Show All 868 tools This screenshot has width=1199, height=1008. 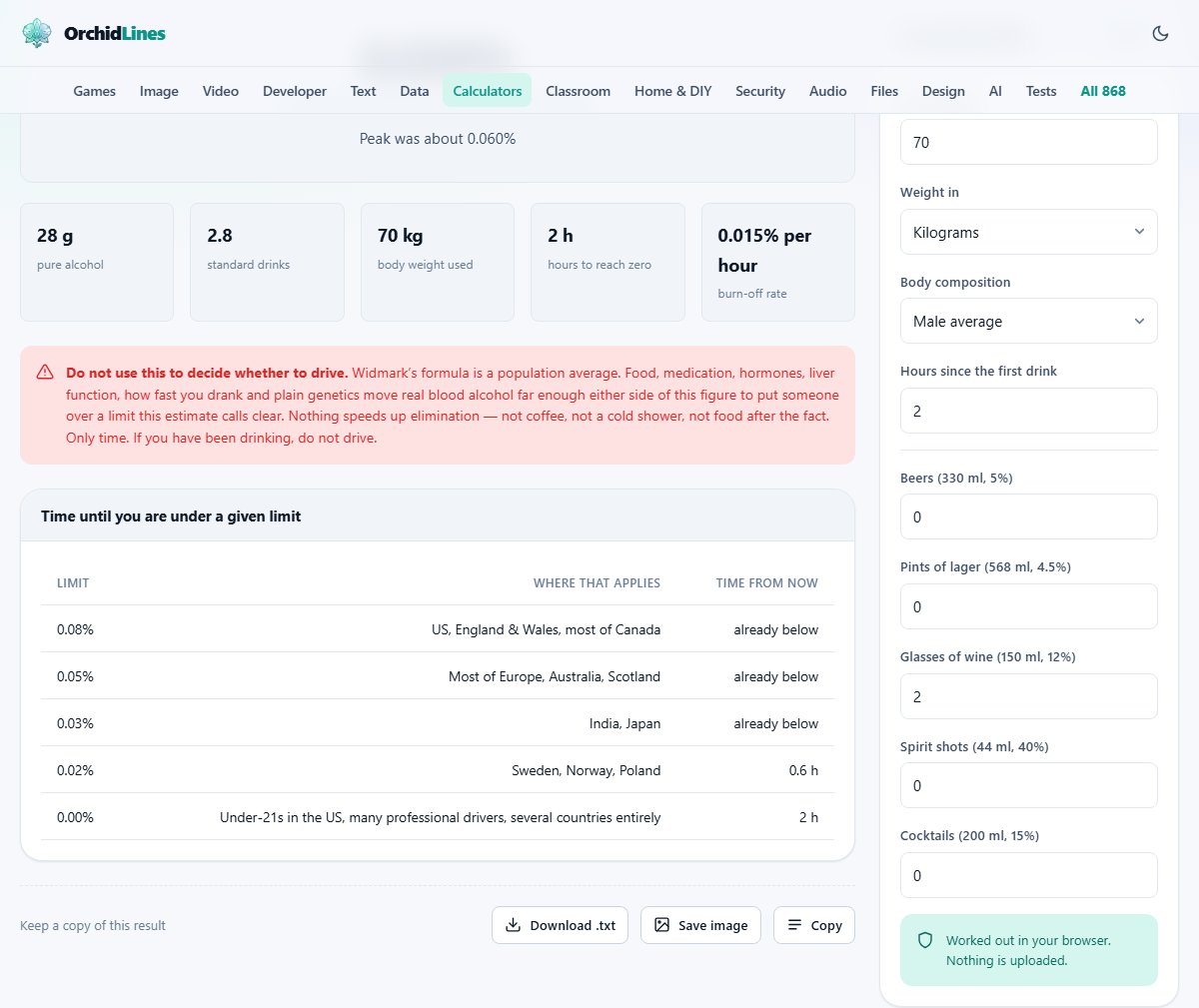pos(1103,91)
